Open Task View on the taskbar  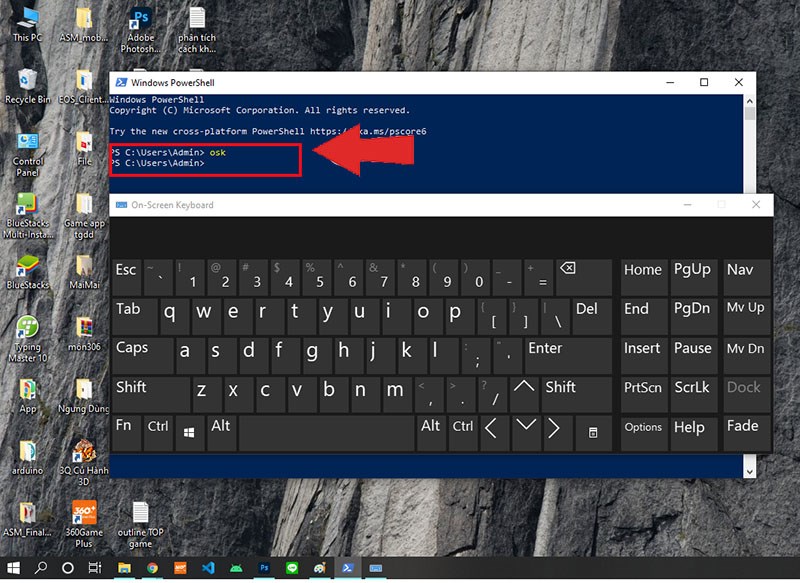pyautogui.click(x=95, y=568)
